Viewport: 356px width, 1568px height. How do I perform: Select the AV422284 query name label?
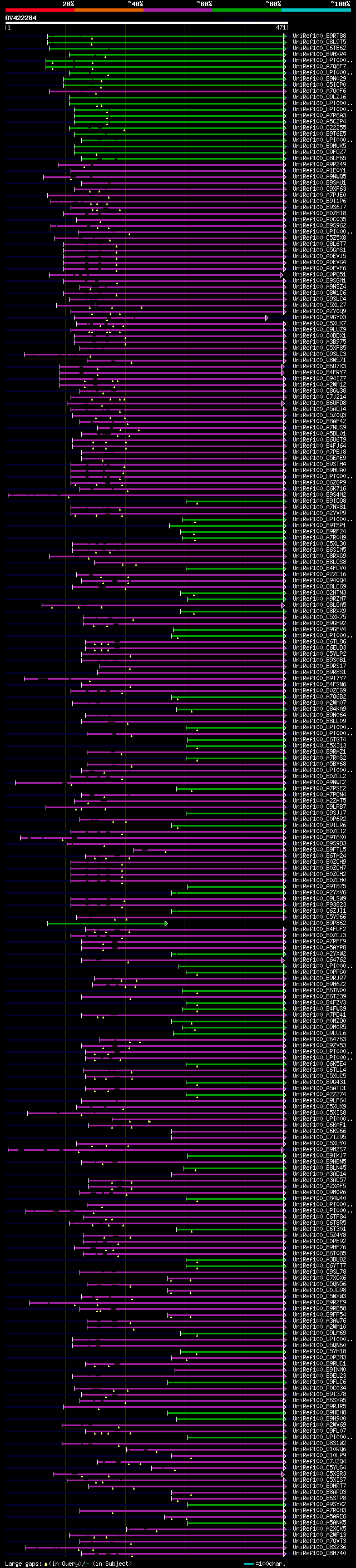[x=21, y=18]
